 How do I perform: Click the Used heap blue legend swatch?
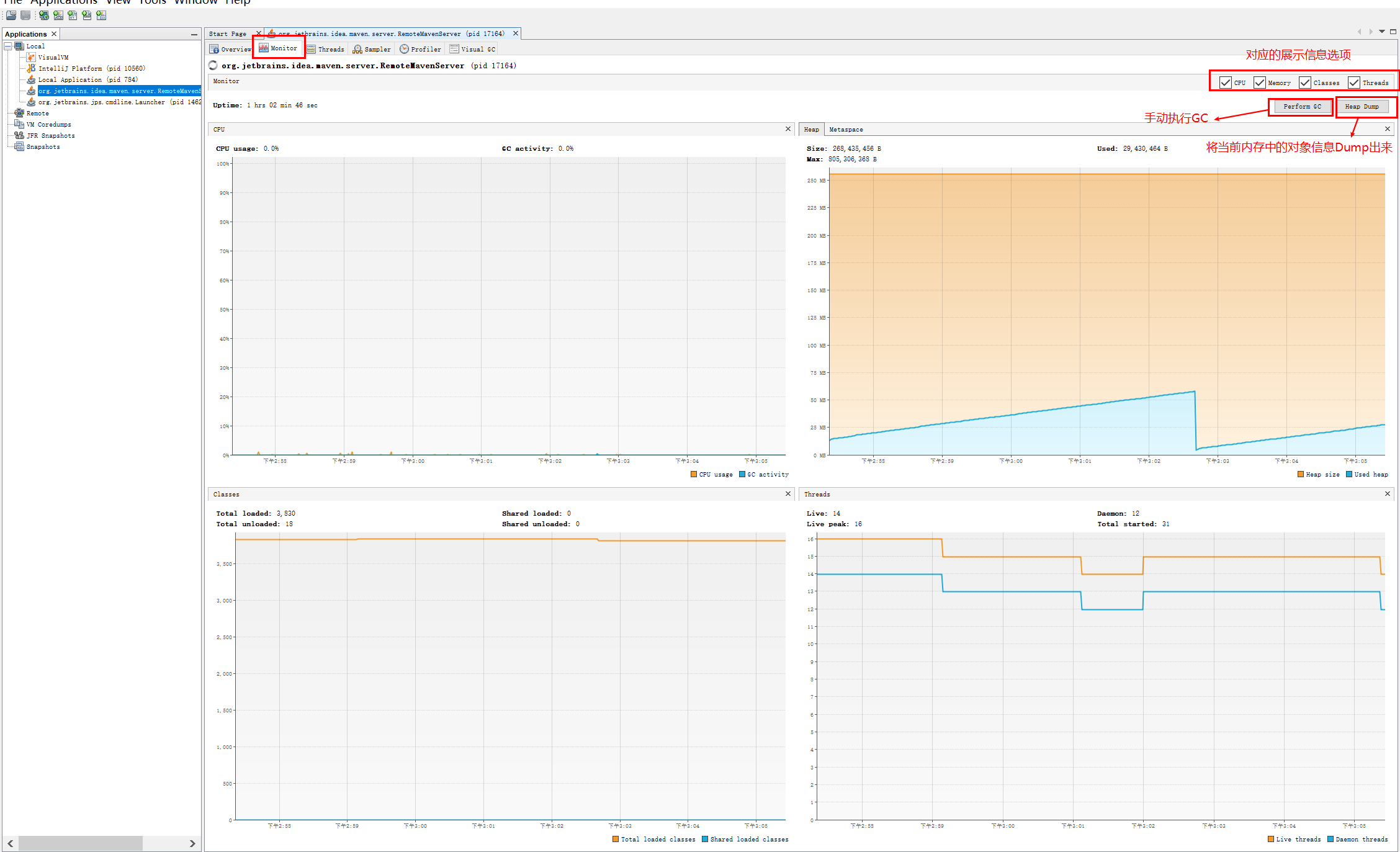pos(1349,474)
